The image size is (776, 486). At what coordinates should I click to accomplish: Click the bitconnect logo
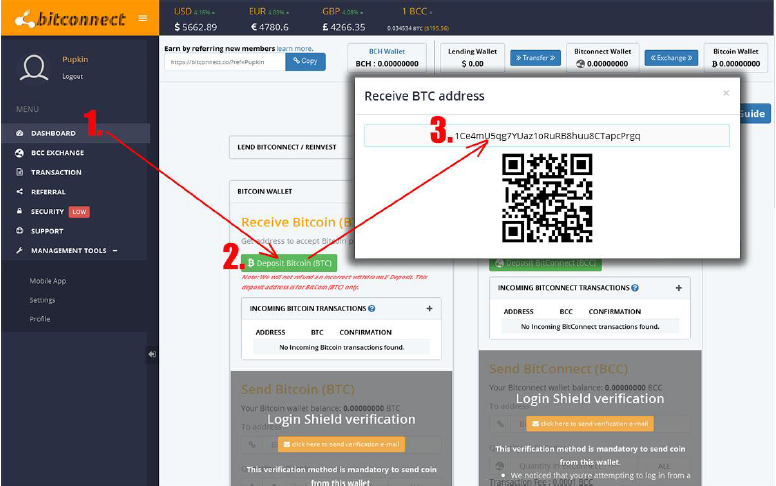70,19
